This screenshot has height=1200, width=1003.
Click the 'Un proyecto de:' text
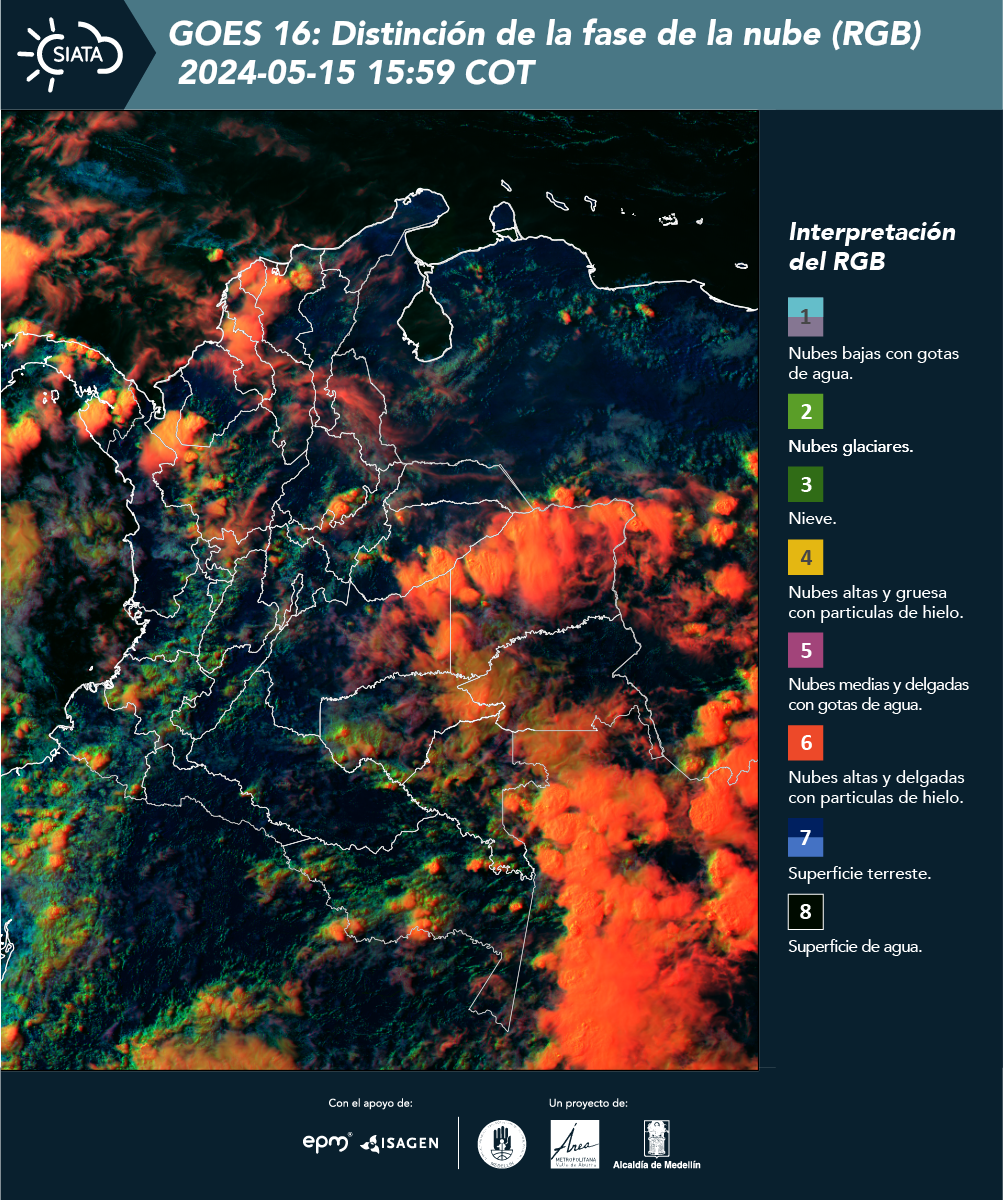(x=588, y=1103)
